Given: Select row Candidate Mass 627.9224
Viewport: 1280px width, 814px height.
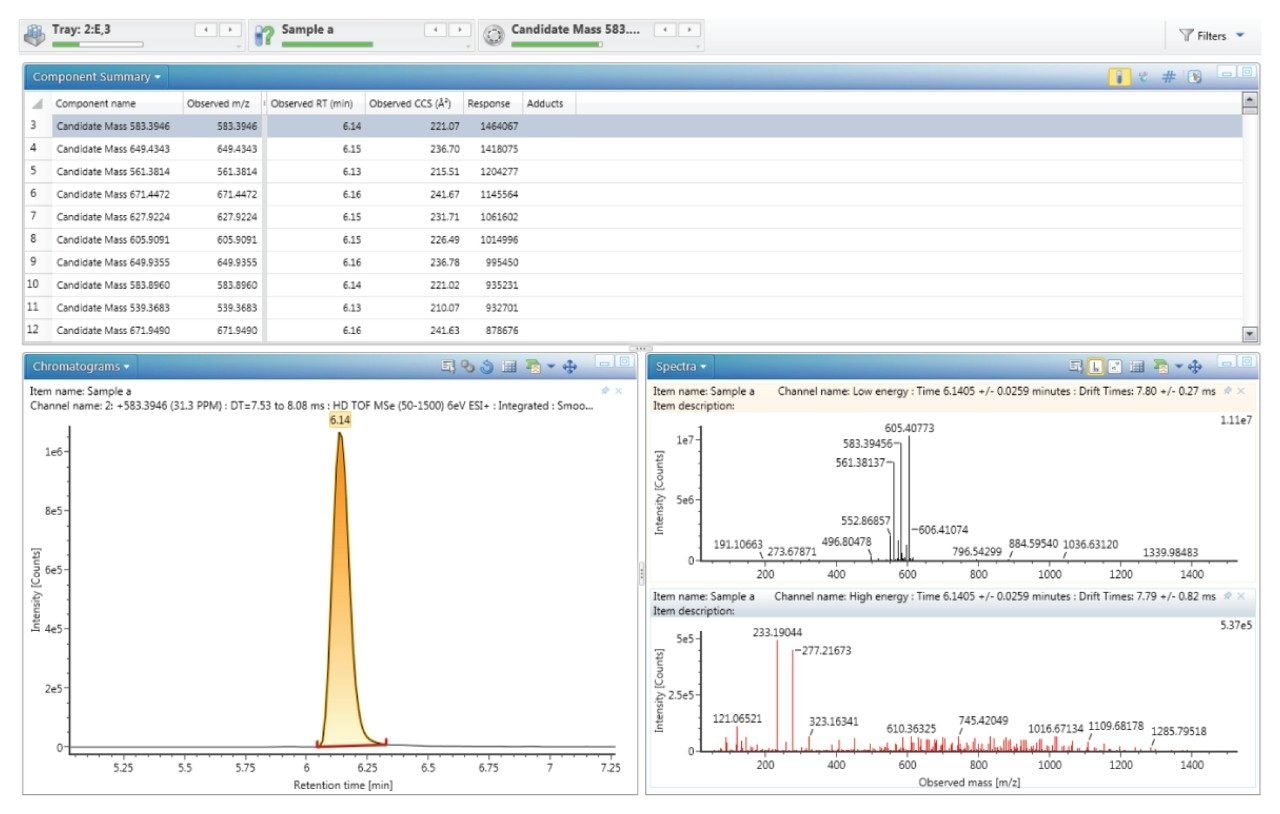Looking at the screenshot, I should tap(633, 216).
